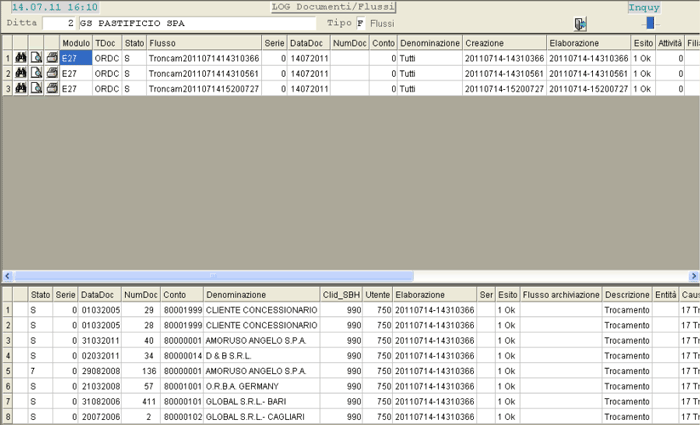
Task: Click the printer icon in row 3
Action: [x=51, y=89]
